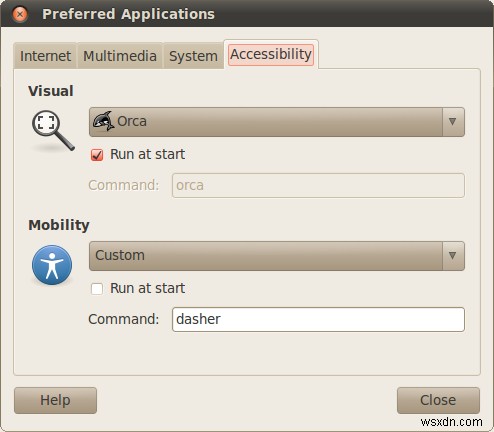
Task: Enable Run at start under Mobility
Action: (x=97, y=289)
